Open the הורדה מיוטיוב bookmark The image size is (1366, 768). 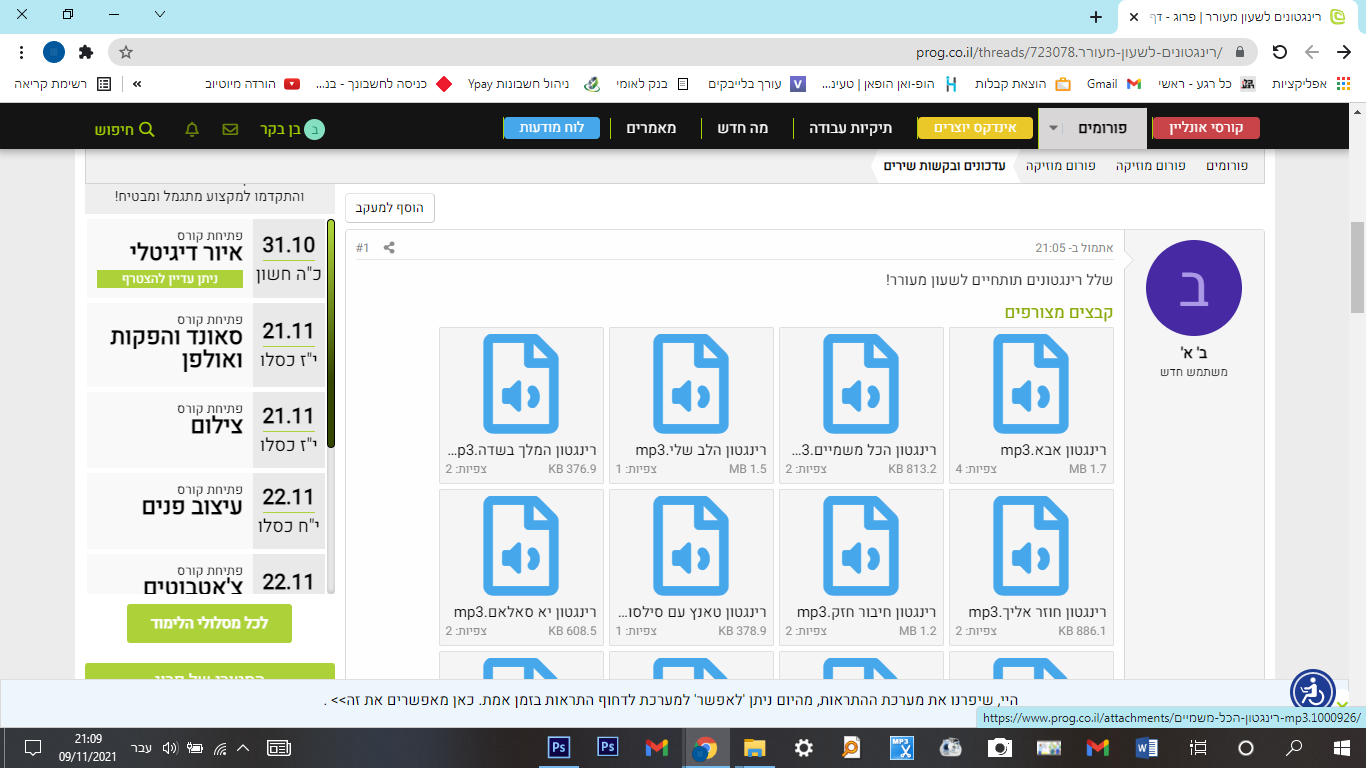tap(252, 84)
